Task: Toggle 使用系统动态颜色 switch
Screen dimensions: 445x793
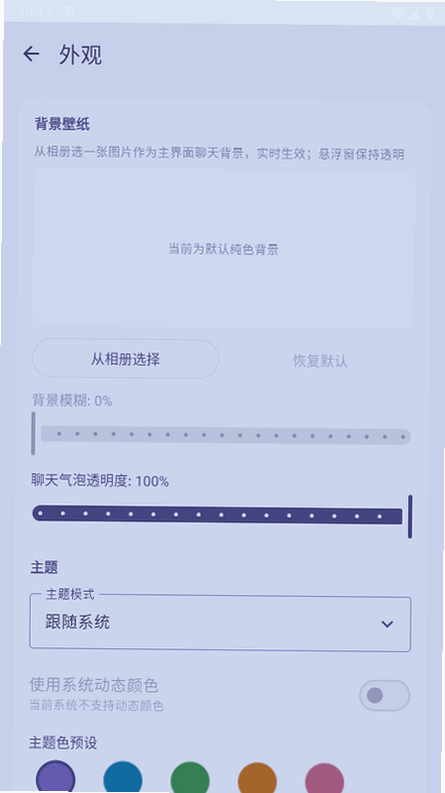Action: pyautogui.click(x=384, y=696)
